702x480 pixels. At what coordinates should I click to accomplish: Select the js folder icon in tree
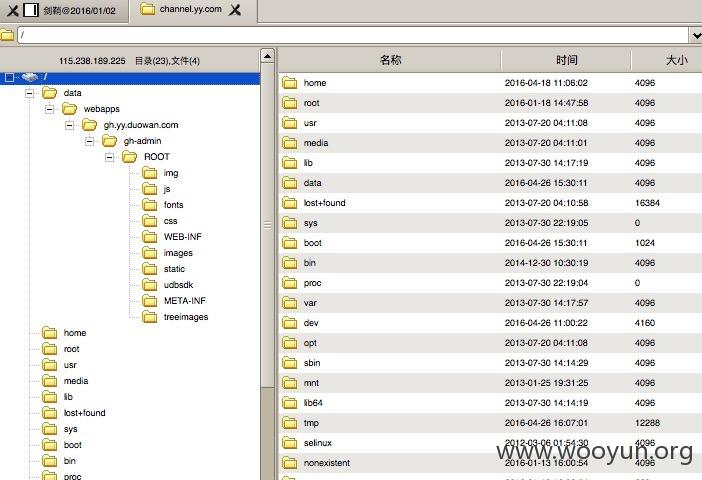pos(150,189)
